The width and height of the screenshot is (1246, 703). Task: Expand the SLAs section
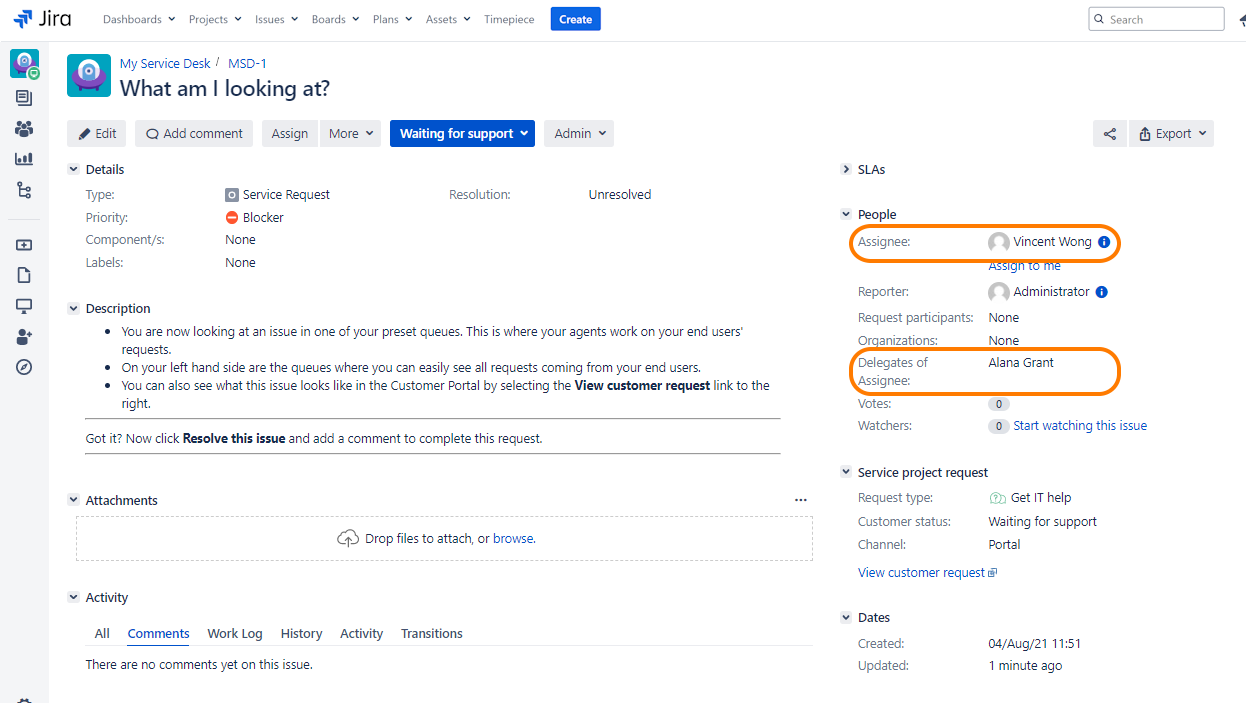[x=846, y=170]
